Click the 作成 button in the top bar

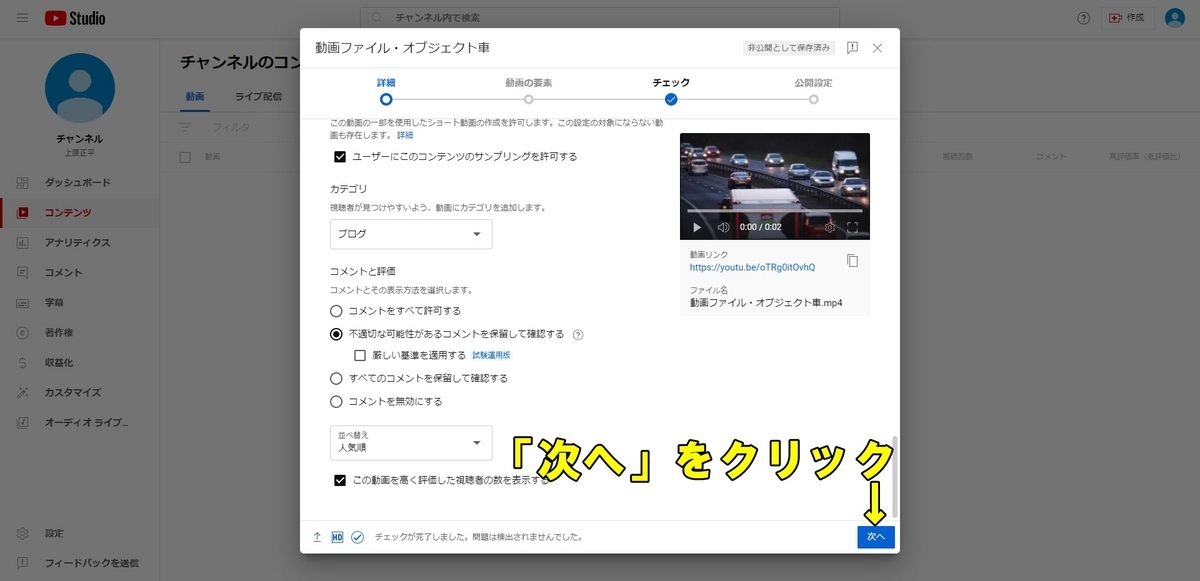pos(1127,17)
